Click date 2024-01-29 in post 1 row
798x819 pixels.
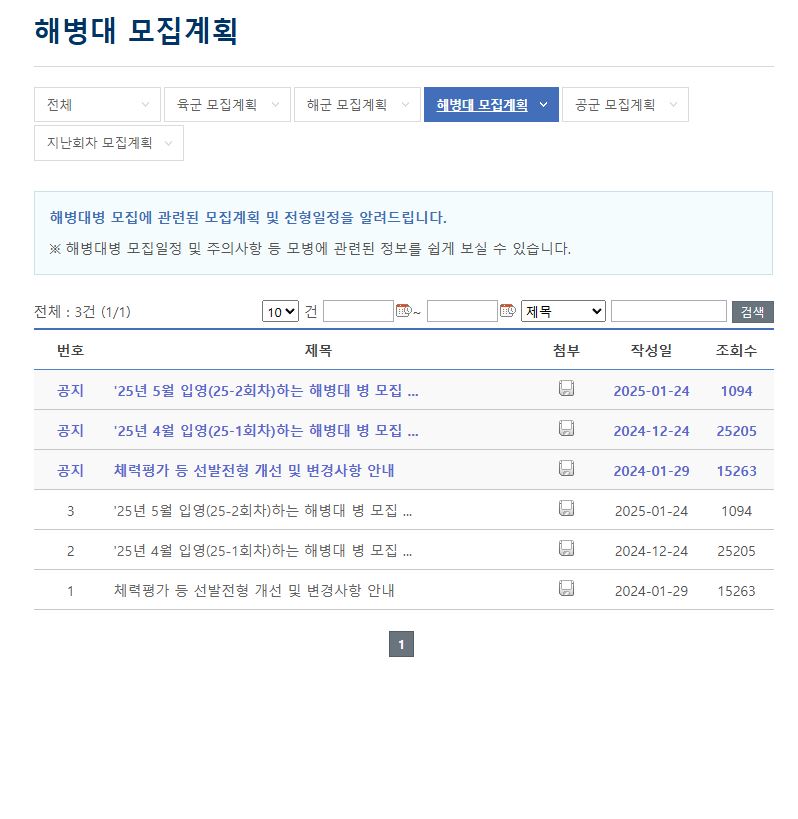coord(651,591)
